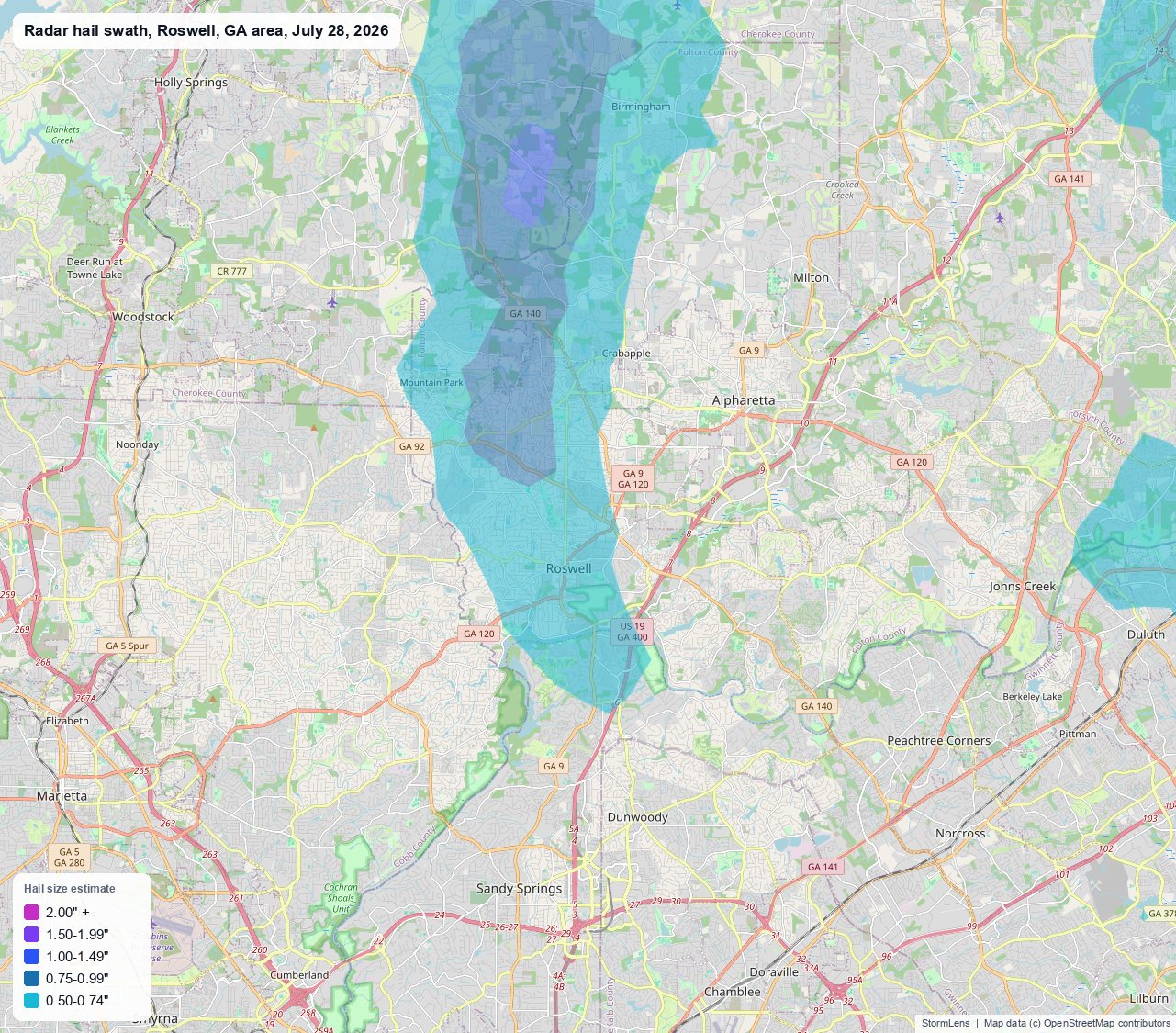Click the GA 92 route shield

pos(412,446)
